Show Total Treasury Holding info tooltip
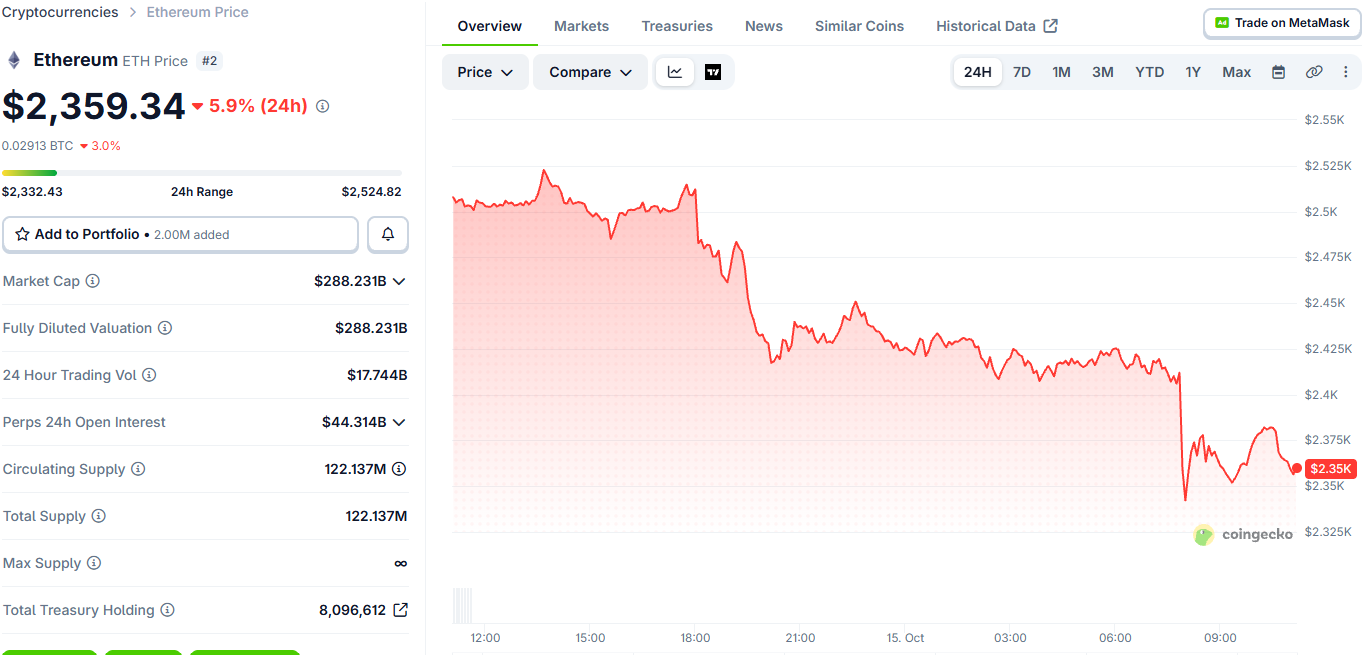 click(x=167, y=610)
